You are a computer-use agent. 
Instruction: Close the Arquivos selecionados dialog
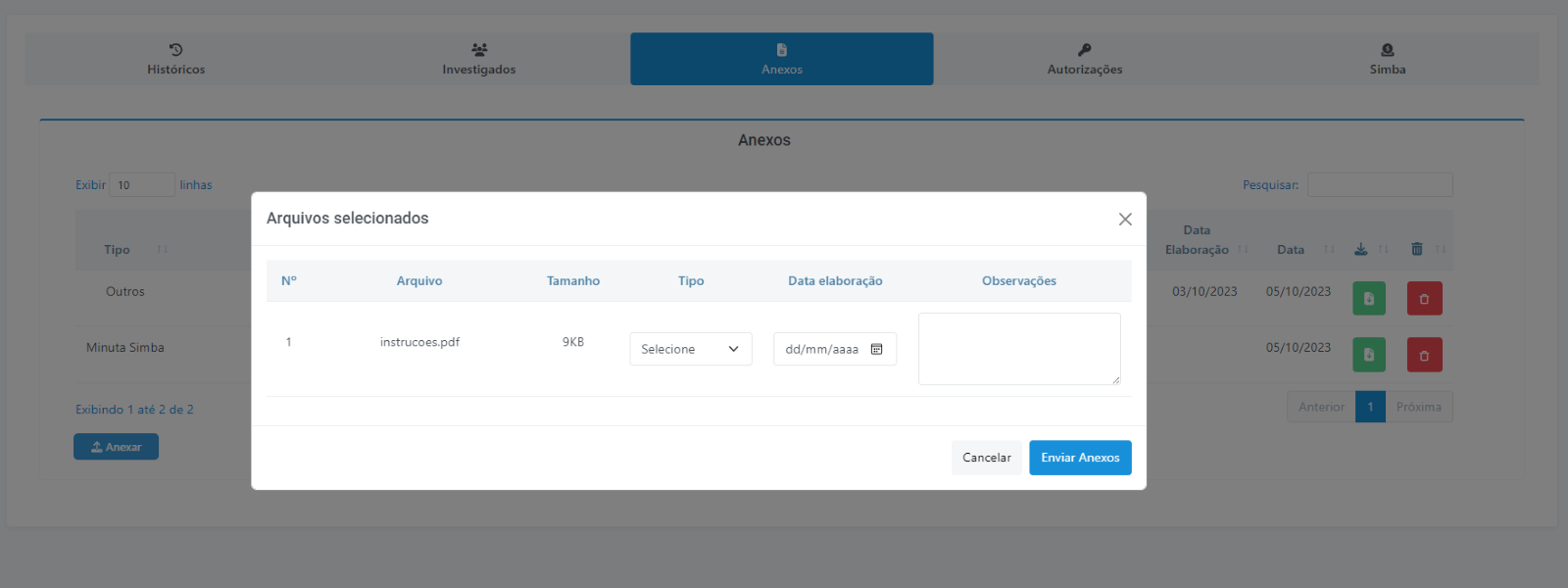1125,220
